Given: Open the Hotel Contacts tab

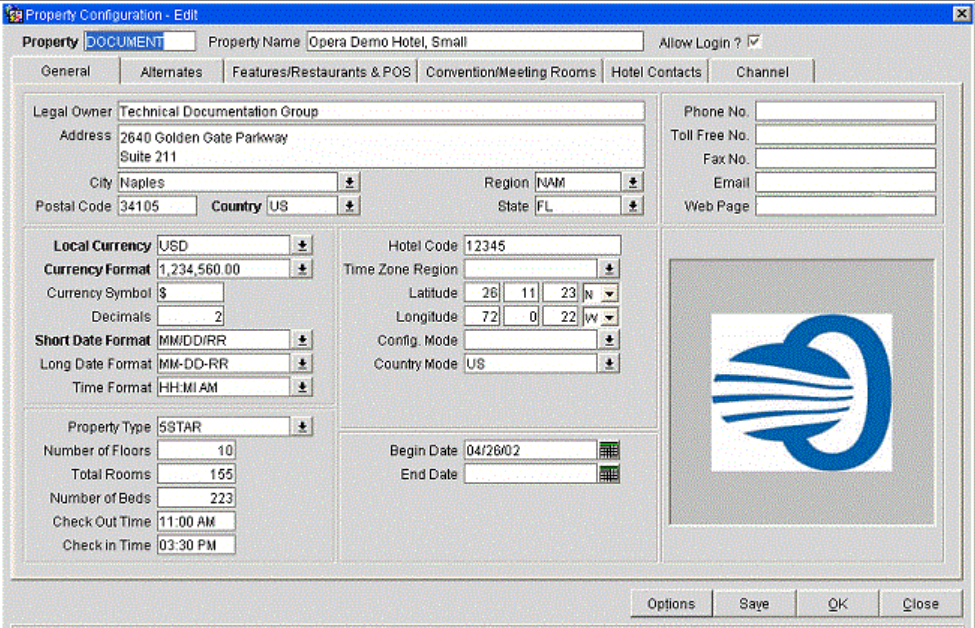Looking at the screenshot, I should tap(656, 72).
